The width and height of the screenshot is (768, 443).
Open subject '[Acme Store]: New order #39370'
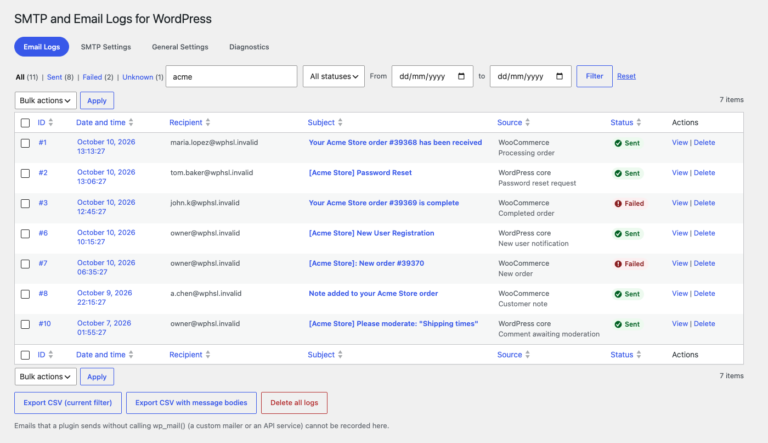366,264
